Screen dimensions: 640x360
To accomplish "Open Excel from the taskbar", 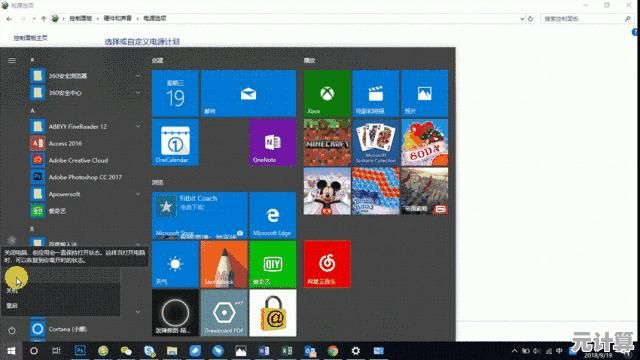I will click(287, 351).
